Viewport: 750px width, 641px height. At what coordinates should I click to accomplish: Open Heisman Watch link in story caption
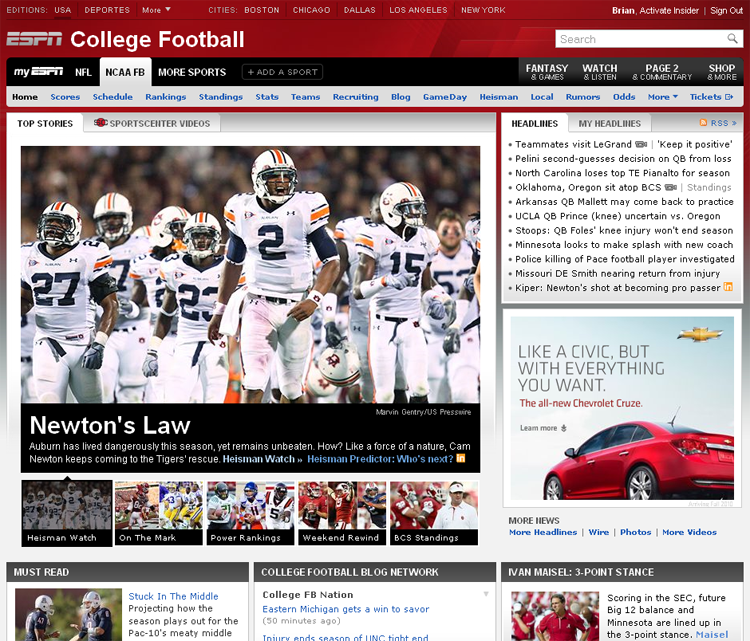(262, 459)
